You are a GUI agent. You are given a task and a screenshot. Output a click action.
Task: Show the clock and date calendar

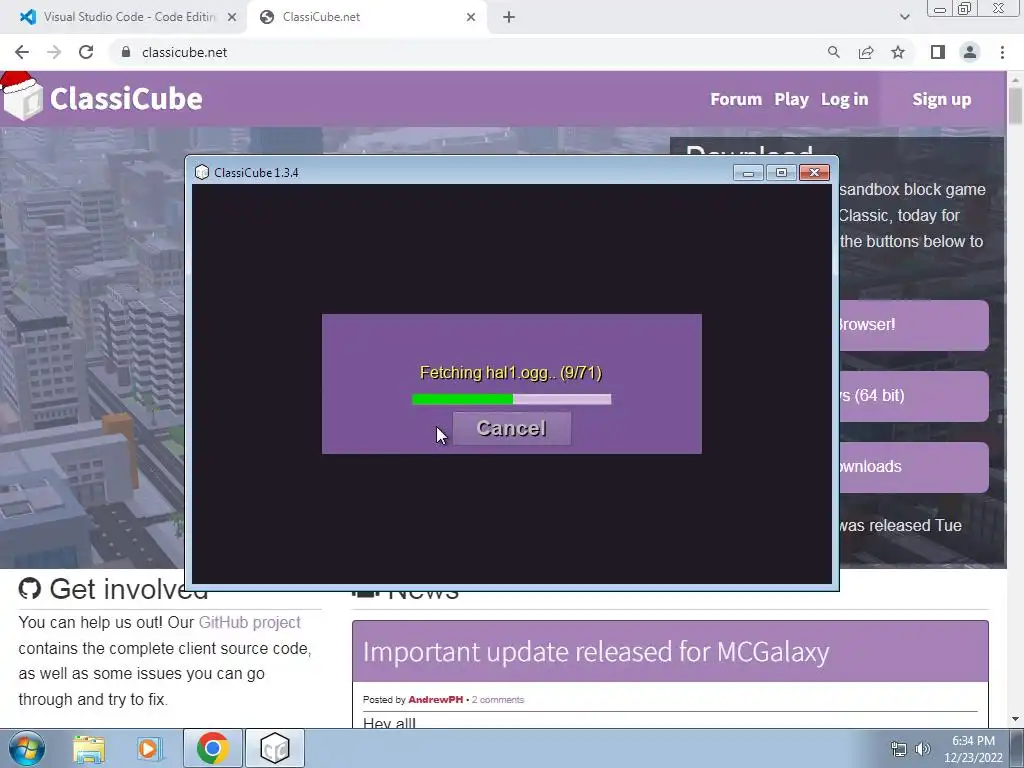tap(973, 749)
